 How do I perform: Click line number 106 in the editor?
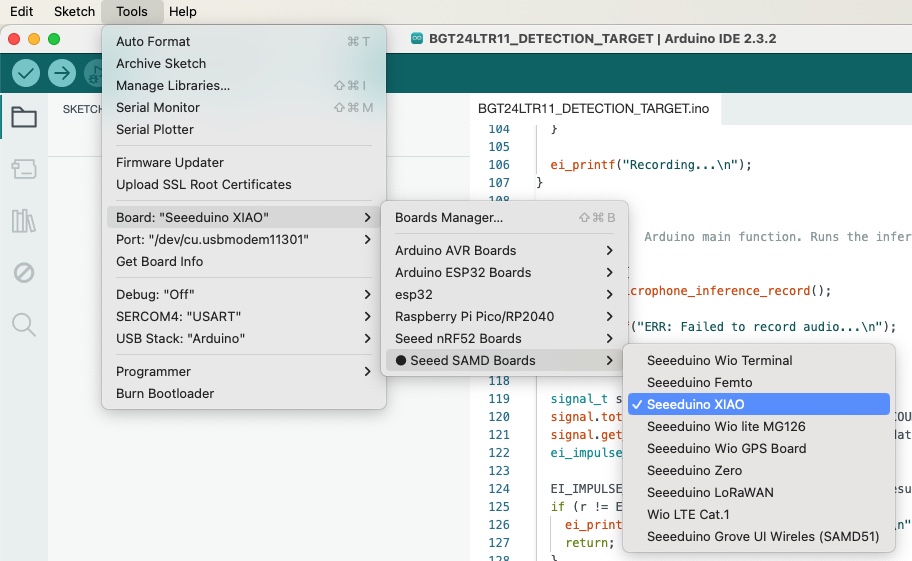click(498, 165)
